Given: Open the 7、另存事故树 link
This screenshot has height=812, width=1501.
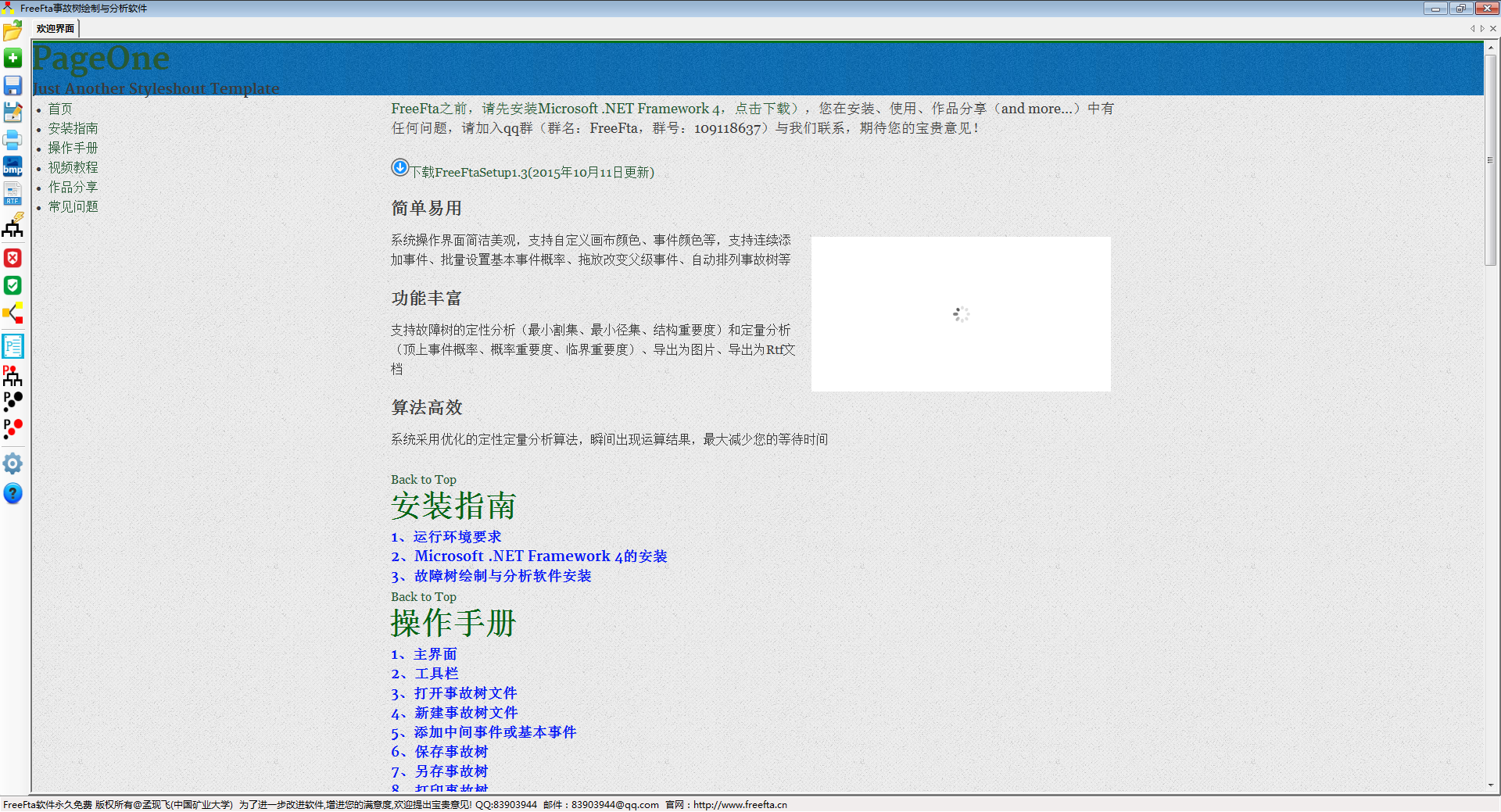Looking at the screenshot, I should point(439,771).
